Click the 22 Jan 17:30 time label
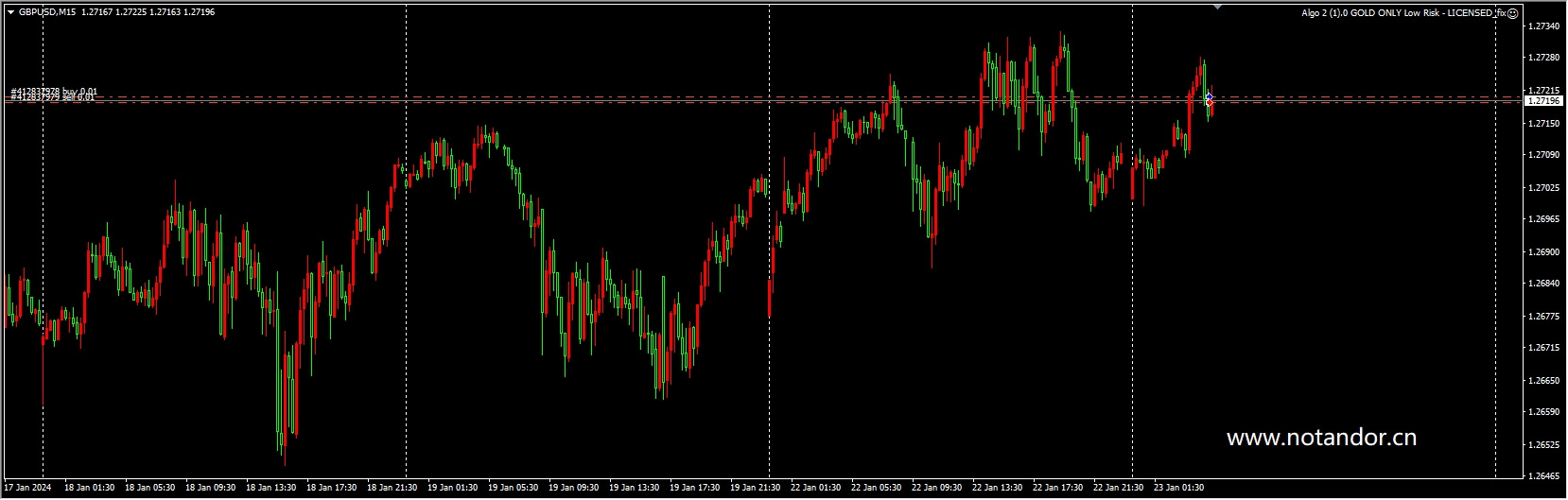 [1057, 488]
